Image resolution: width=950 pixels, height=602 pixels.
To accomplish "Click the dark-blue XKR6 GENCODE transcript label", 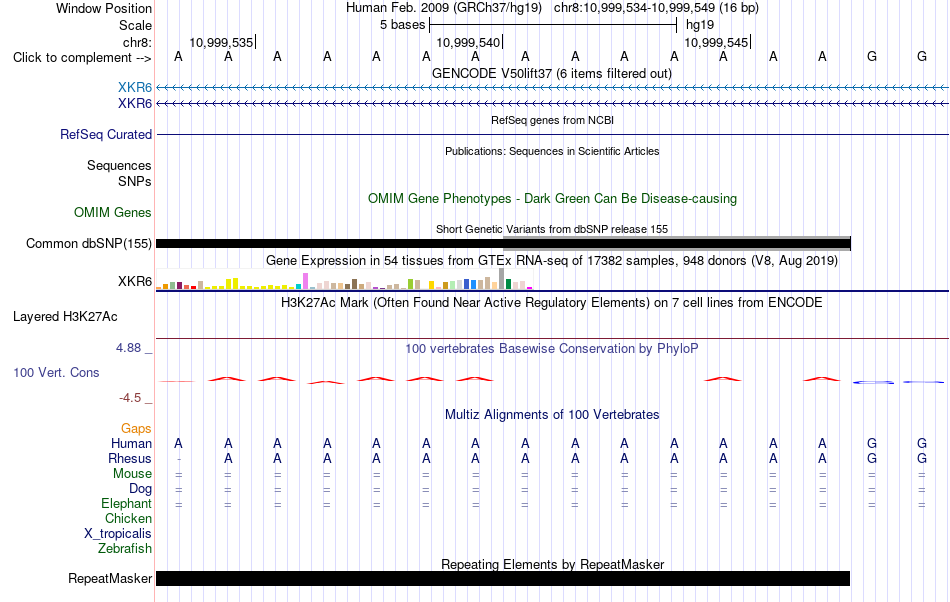I will click(x=135, y=104).
